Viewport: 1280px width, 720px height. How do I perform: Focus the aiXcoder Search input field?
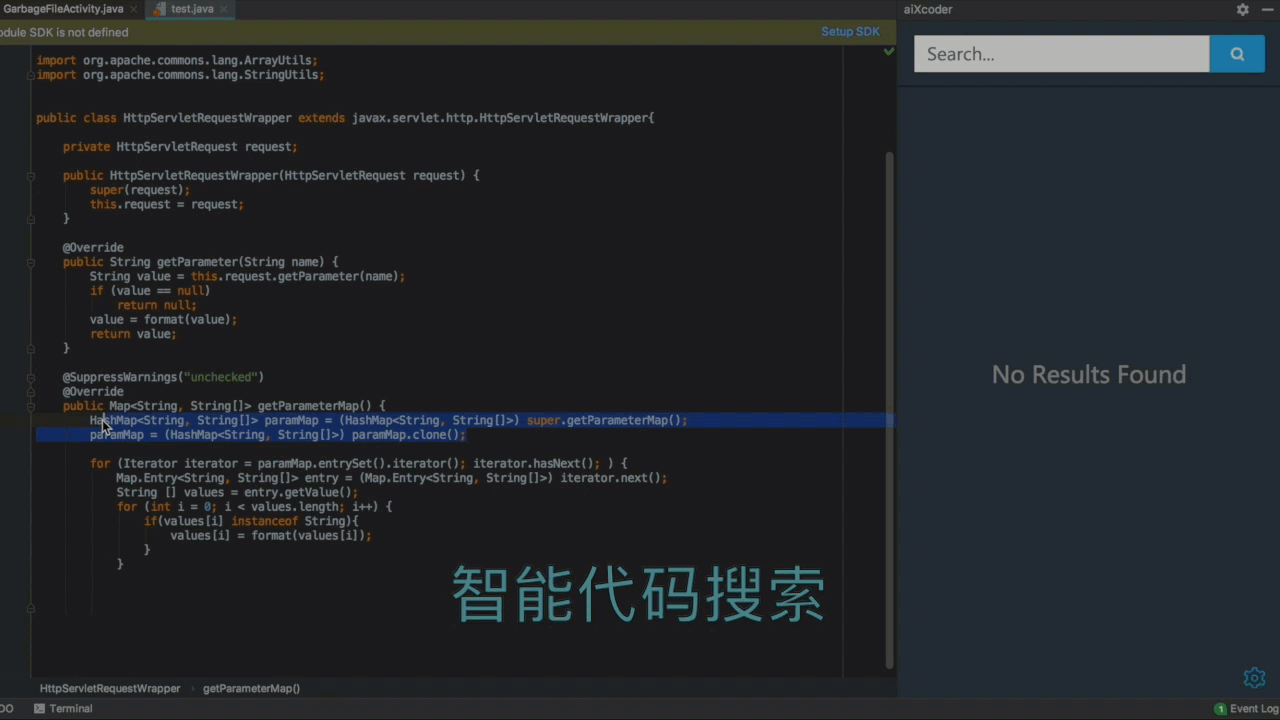pyautogui.click(x=1062, y=54)
